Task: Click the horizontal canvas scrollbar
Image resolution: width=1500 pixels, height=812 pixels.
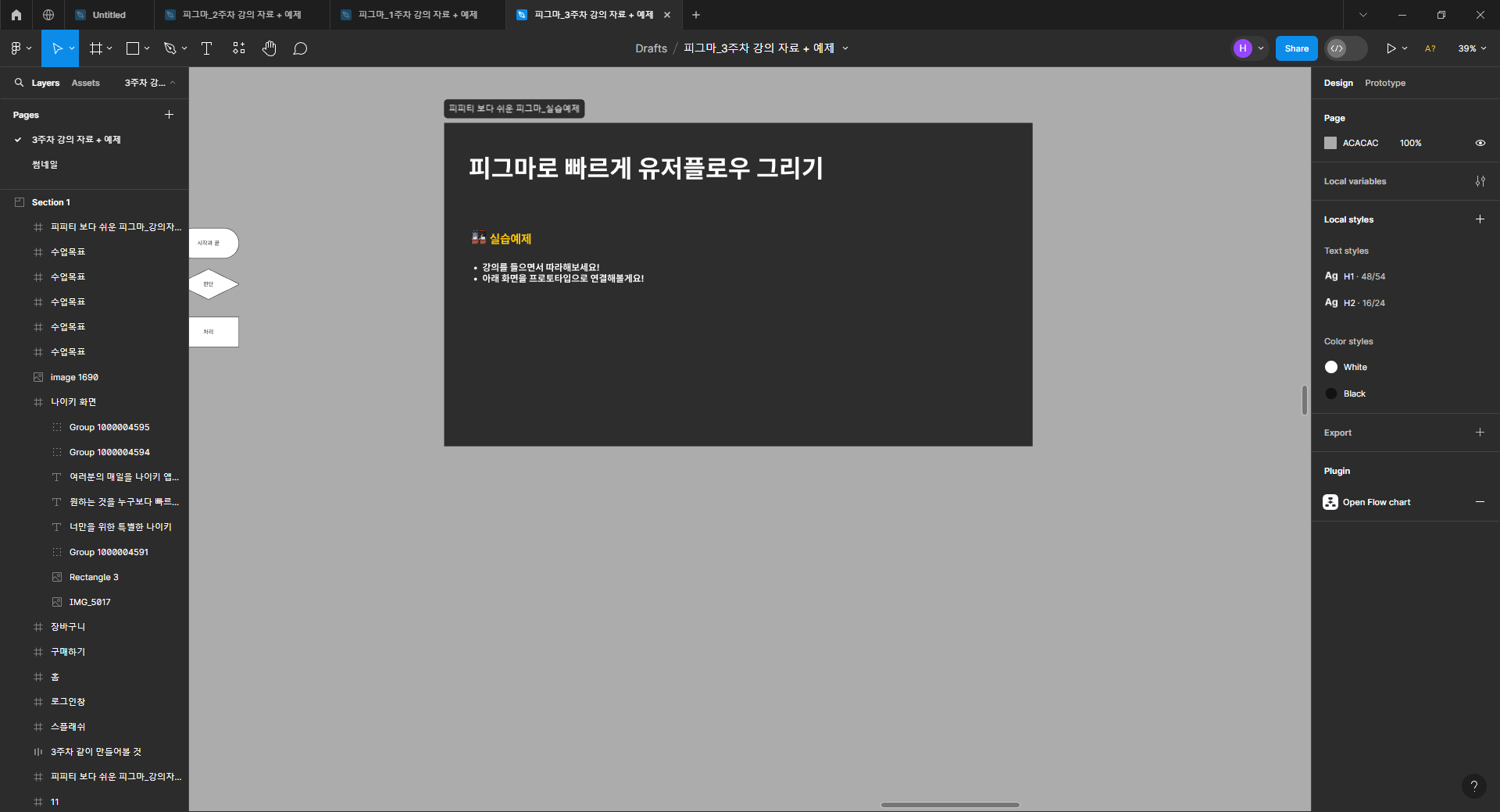Action: (x=950, y=804)
